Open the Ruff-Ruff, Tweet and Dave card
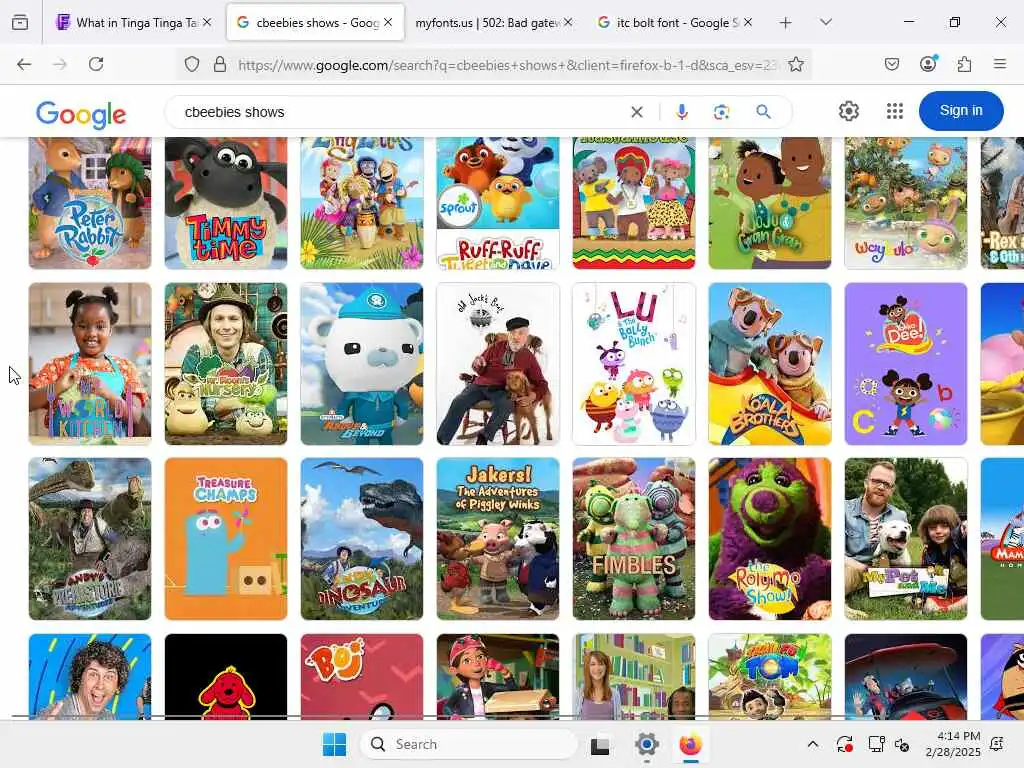 (x=498, y=203)
